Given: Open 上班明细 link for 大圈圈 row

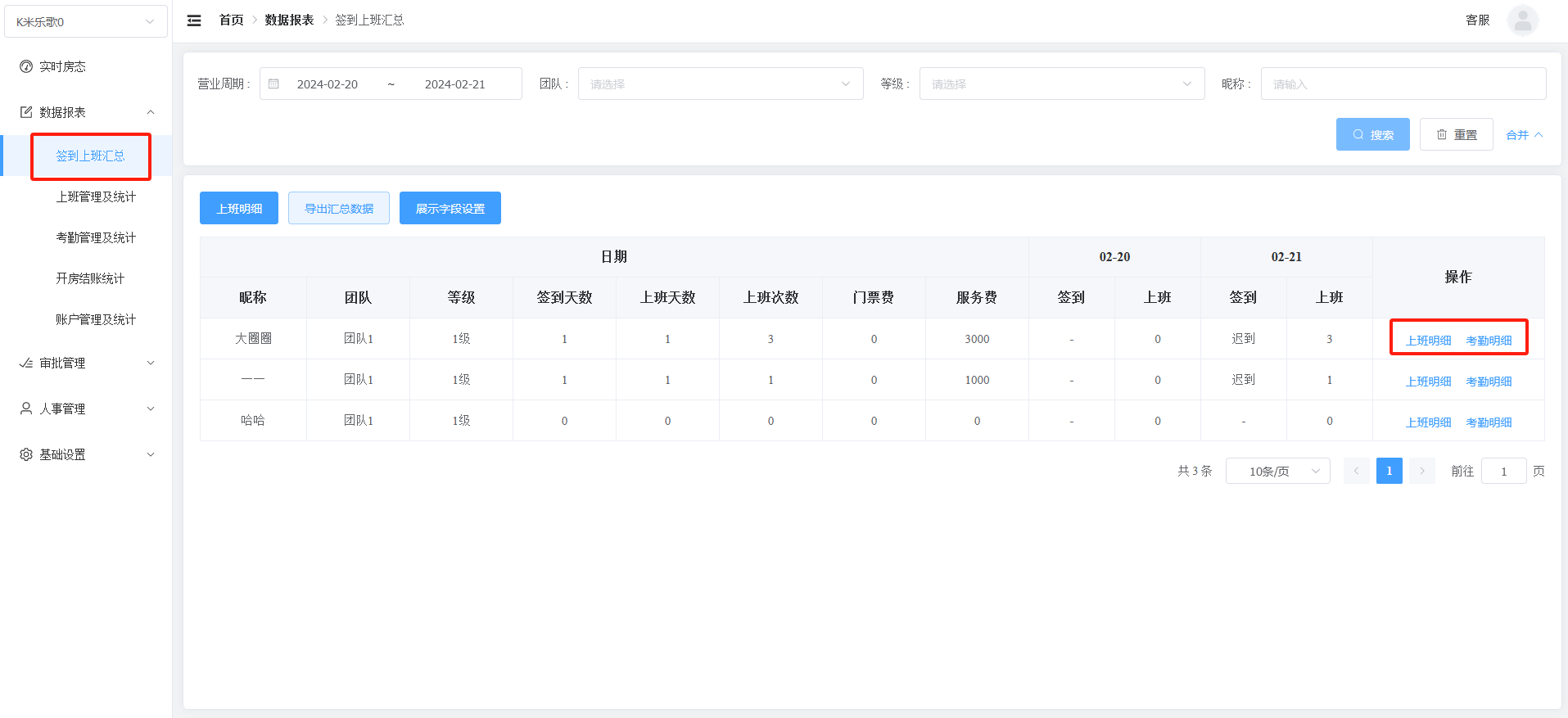Looking at the screenshot, I should [x=1428, y=341].
